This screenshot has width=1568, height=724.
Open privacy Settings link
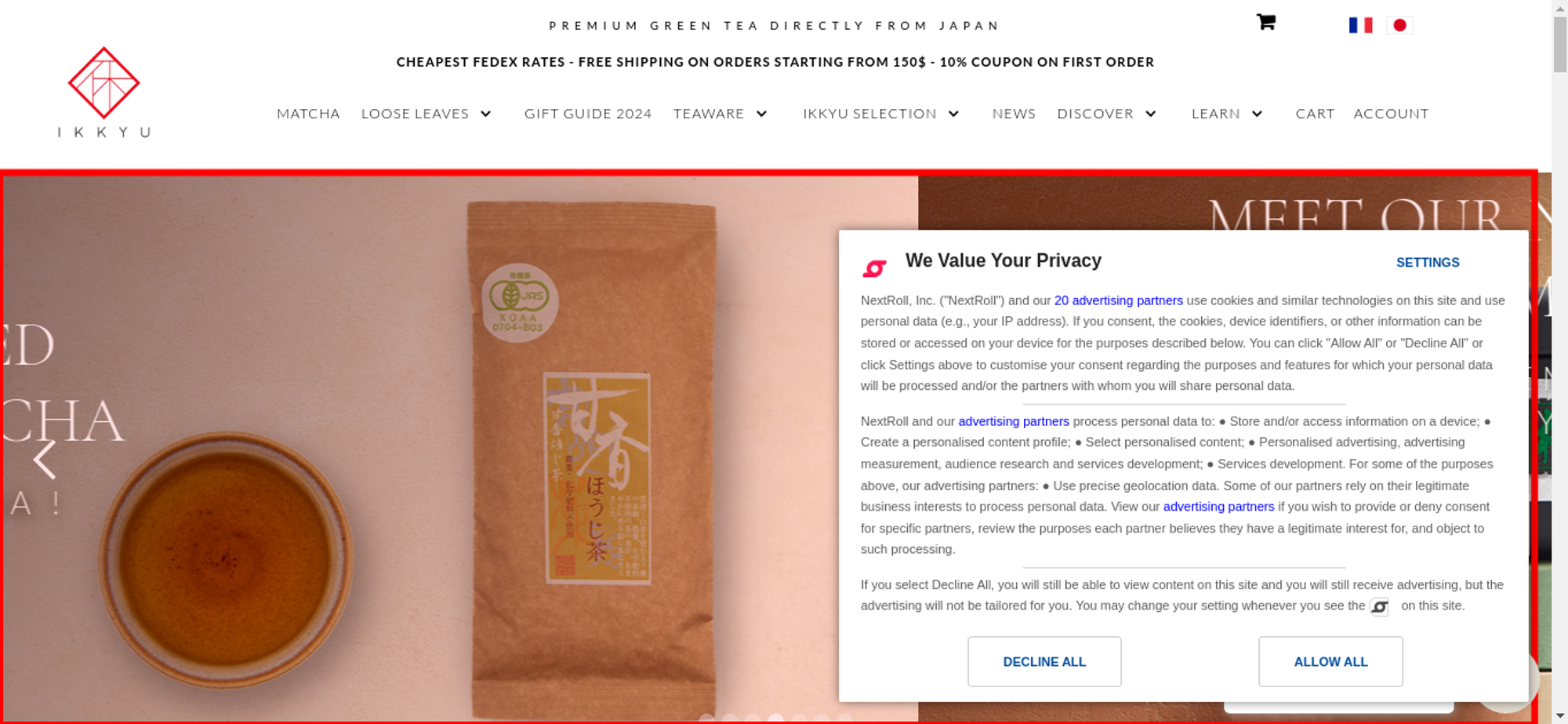1428,263
